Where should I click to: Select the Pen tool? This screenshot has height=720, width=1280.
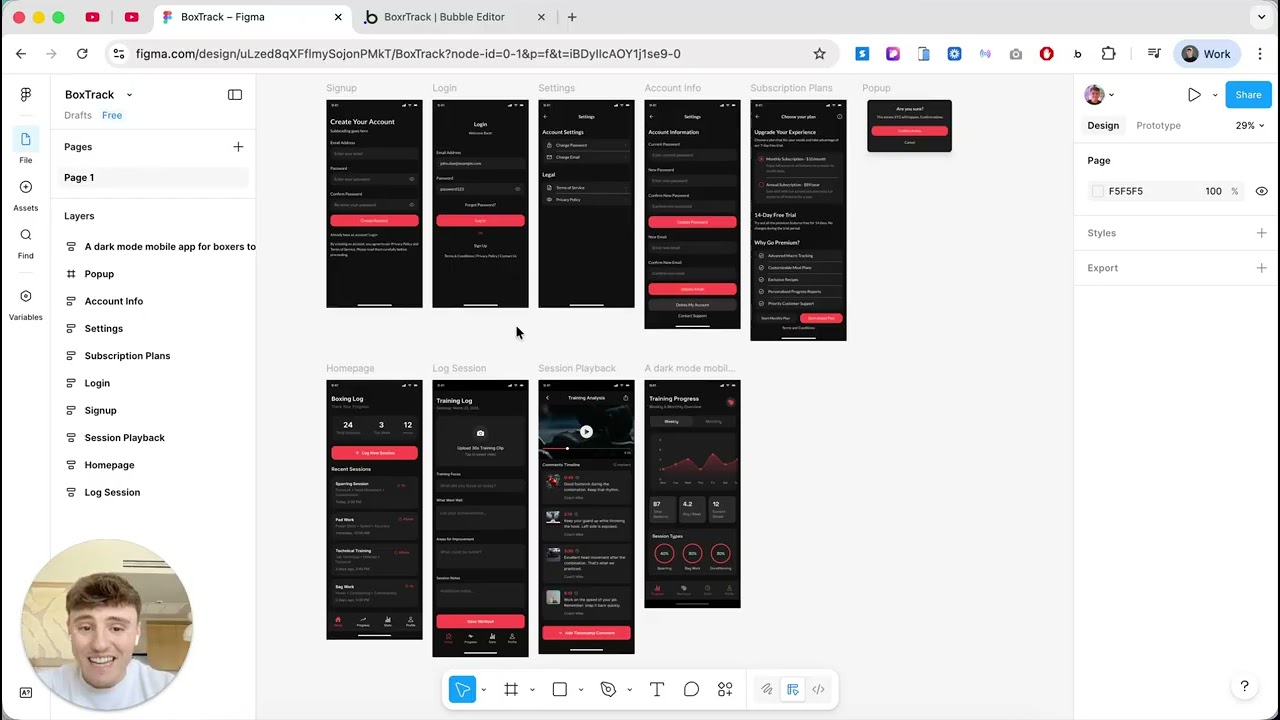[x=608, y=689]
